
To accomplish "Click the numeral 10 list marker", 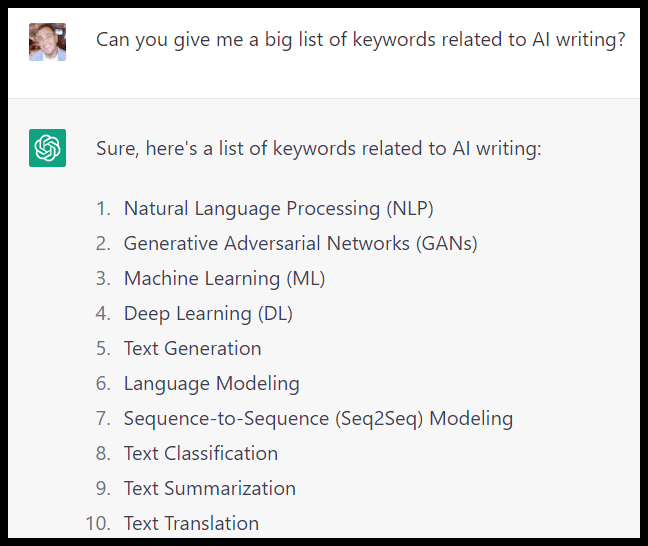I will pyautogui.click(x=98, y=523).
